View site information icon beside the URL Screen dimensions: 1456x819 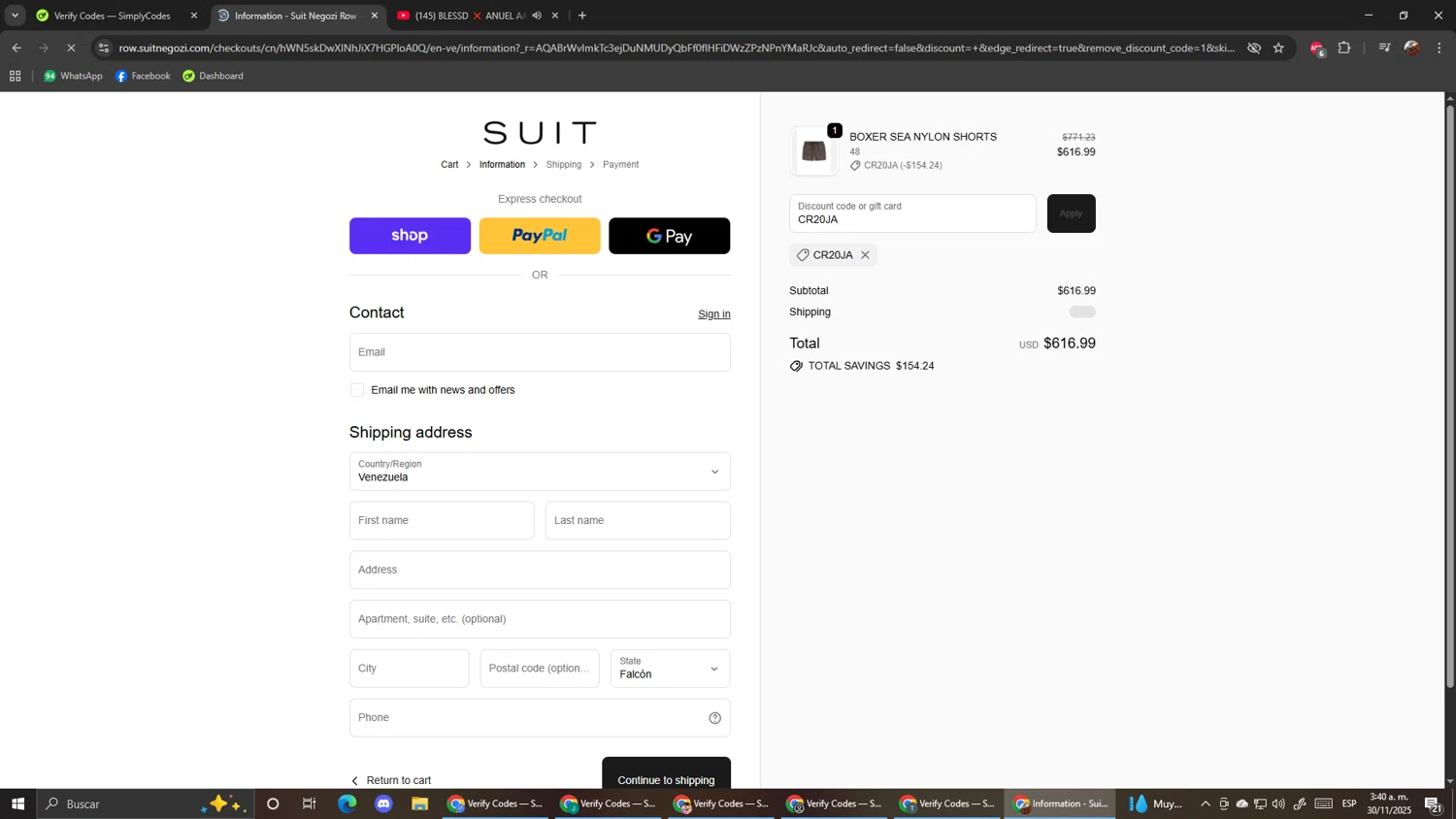pyautogui.click(x=104, y=48)
